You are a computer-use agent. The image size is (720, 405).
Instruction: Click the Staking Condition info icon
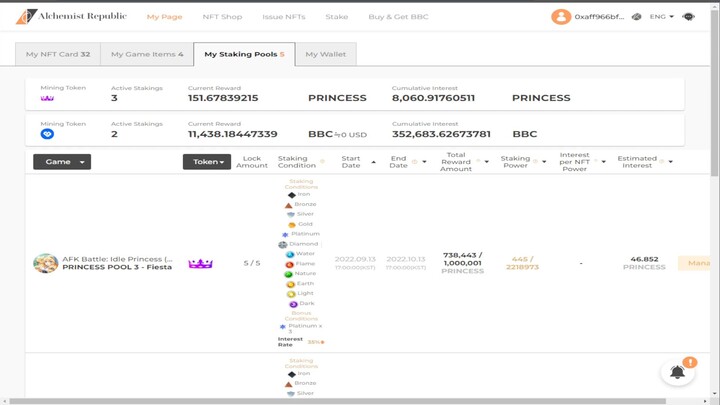point(322,162)
